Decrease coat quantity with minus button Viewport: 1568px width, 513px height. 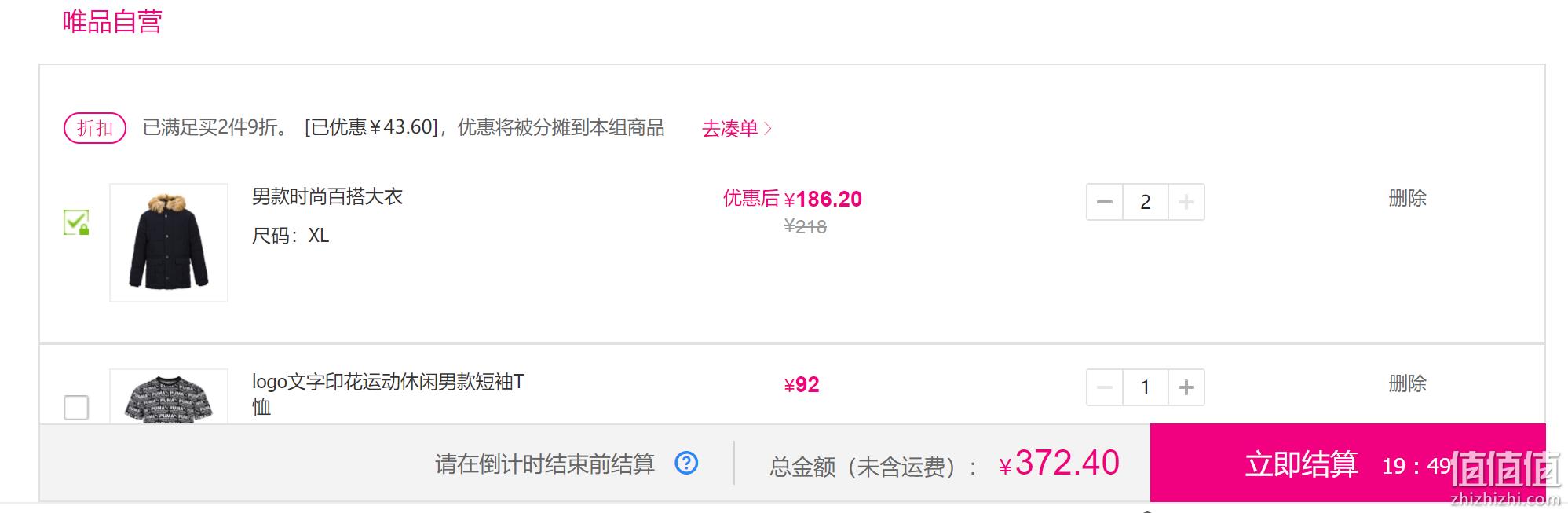[x=1105, y=202]
